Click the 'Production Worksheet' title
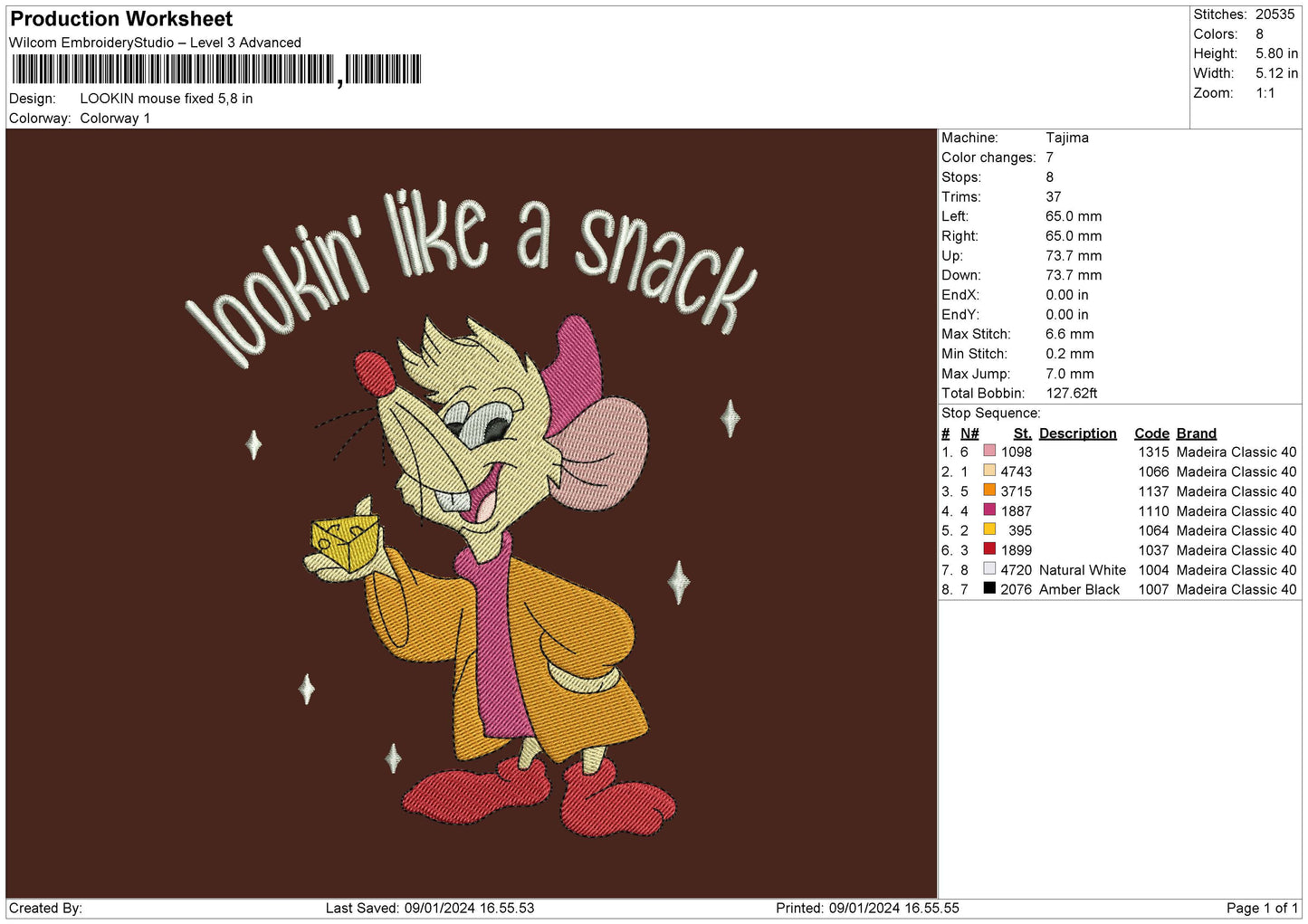The image size is (1308, 924). 121,19
